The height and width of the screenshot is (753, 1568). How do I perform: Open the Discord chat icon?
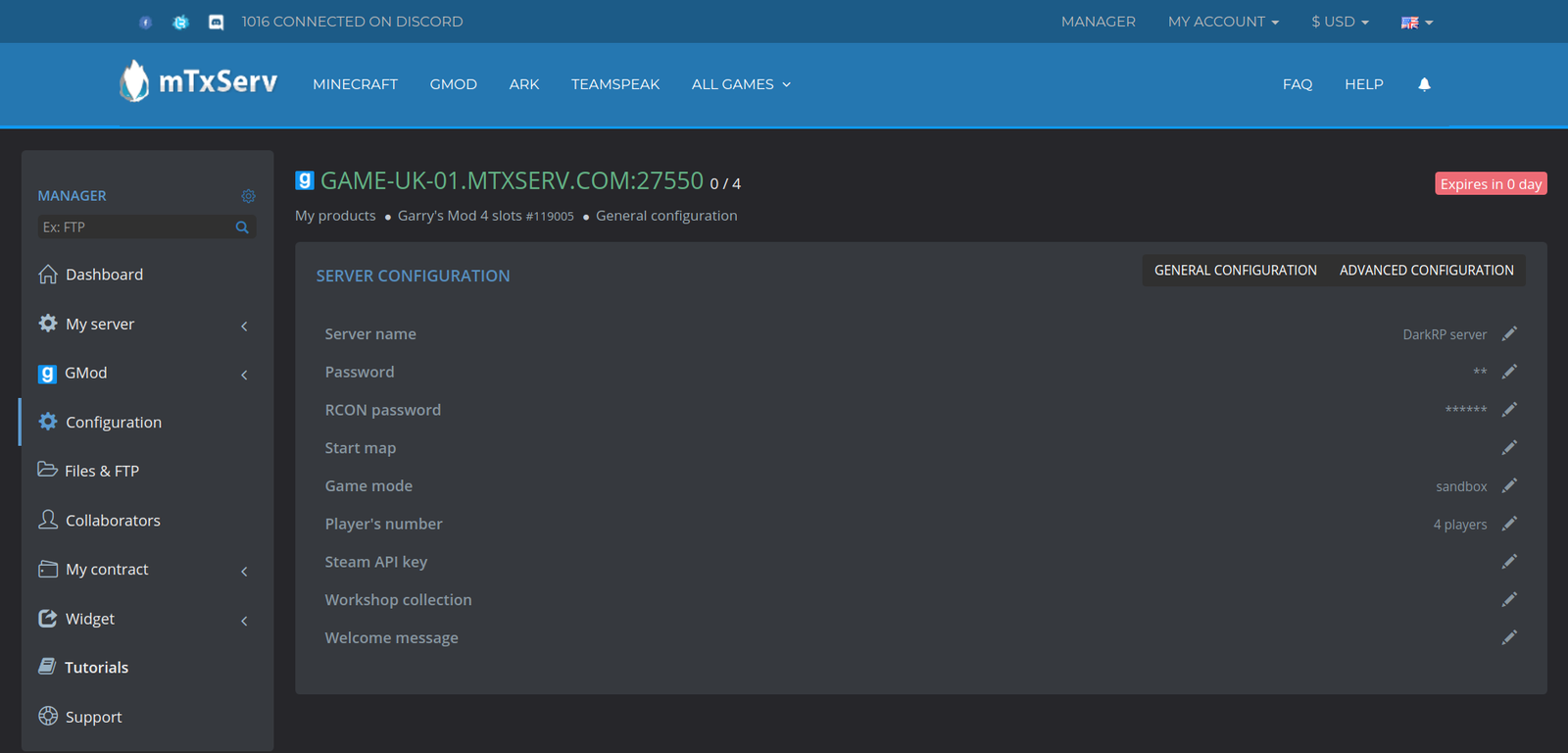pos(216,22)
